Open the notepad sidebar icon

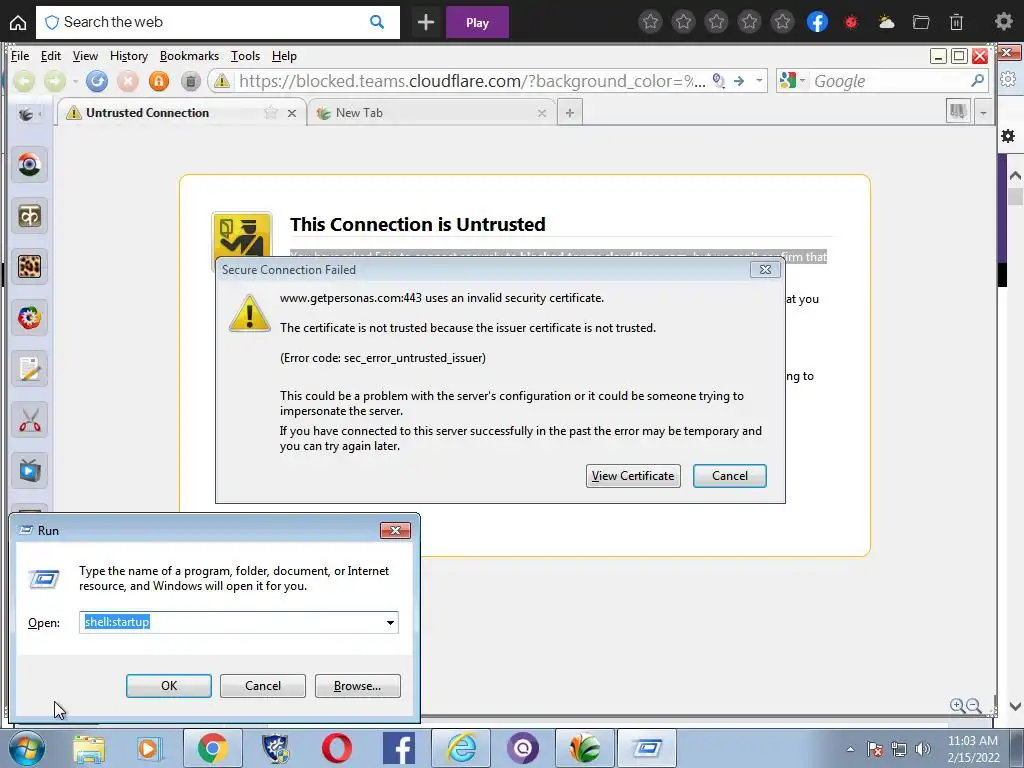29,369
